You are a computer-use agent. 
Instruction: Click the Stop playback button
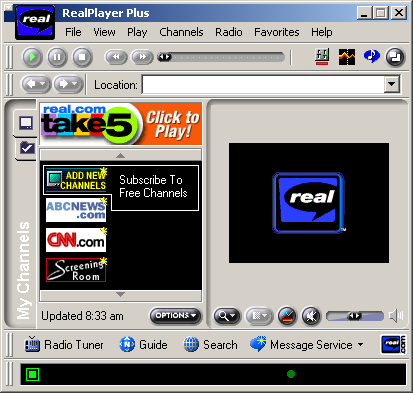(x=82, y=57)
